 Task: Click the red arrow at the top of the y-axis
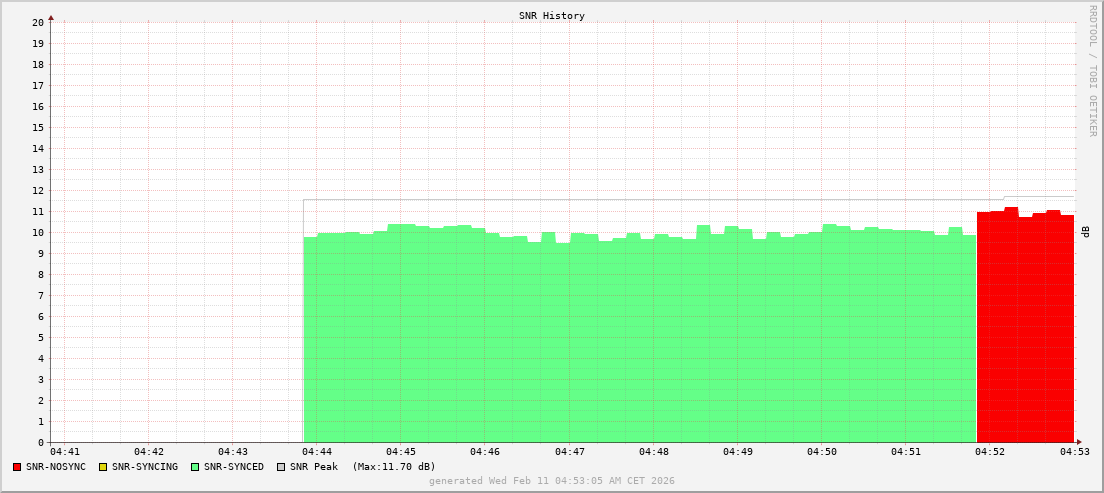point(51,17)
